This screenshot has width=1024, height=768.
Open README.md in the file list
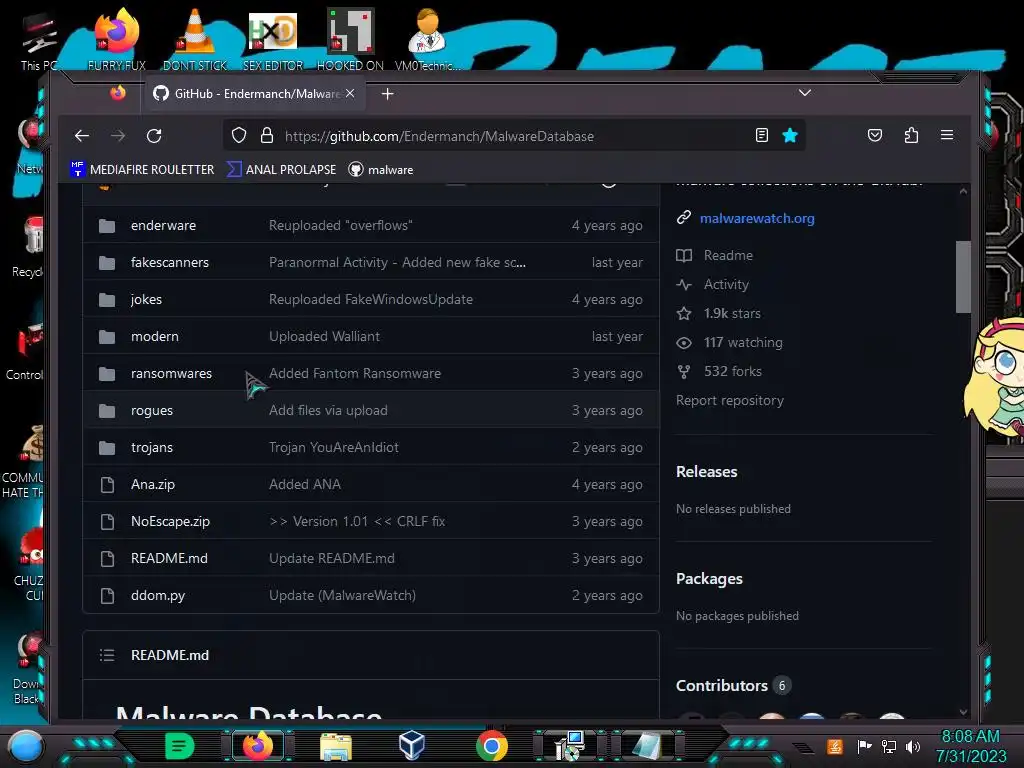coord(169,558)
